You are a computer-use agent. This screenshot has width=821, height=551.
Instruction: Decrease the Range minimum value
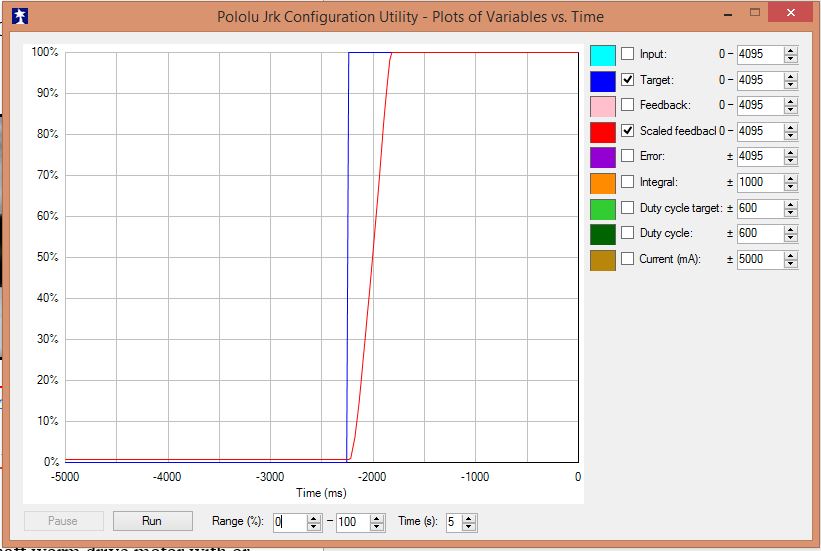pyautogui.click(x=314, y=526)
